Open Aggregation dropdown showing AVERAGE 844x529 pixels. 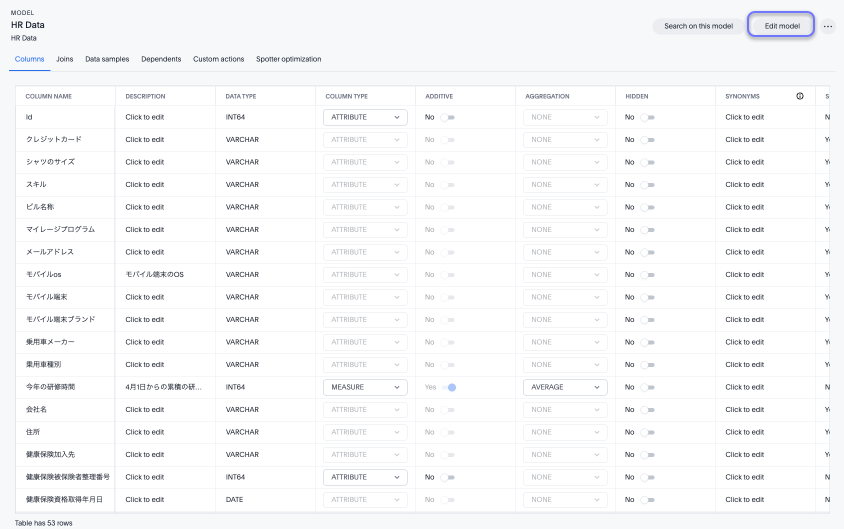pos(565,387)
